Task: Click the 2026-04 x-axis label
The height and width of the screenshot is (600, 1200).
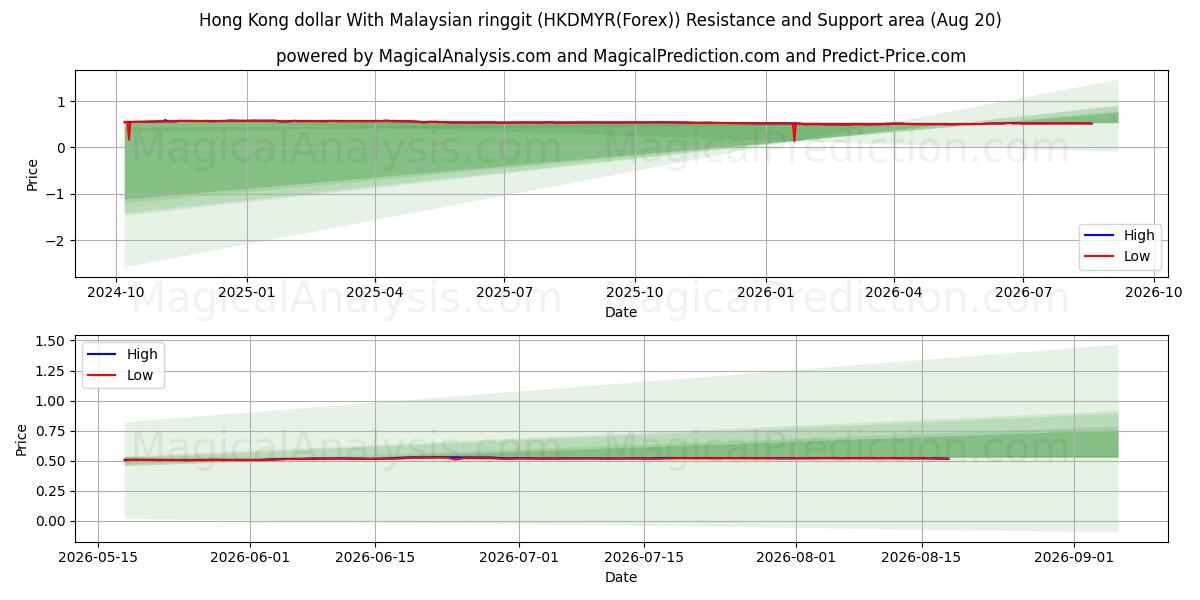Action: pyautogui.click(x=893, y=292)
